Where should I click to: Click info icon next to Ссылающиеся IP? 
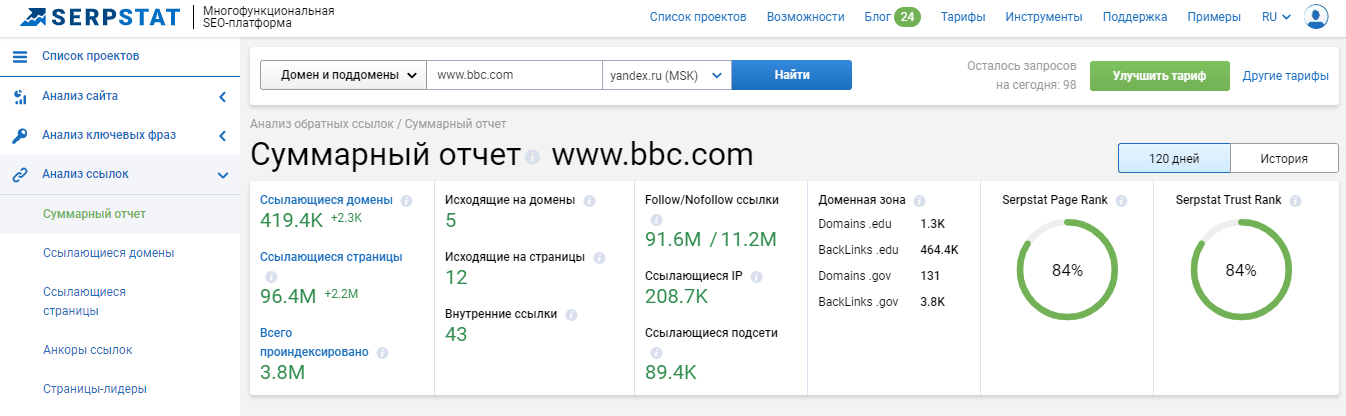click(x=756, y=277)
